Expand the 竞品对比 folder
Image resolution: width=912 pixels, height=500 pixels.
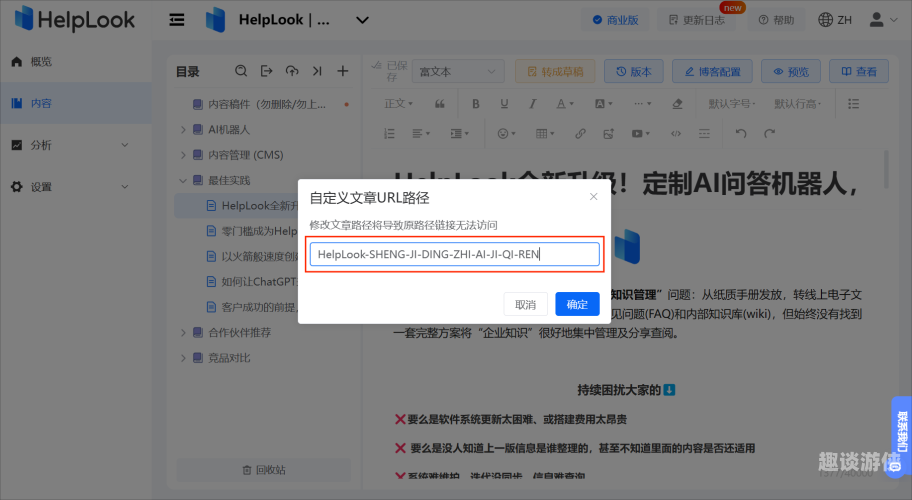tap(183, 358)
